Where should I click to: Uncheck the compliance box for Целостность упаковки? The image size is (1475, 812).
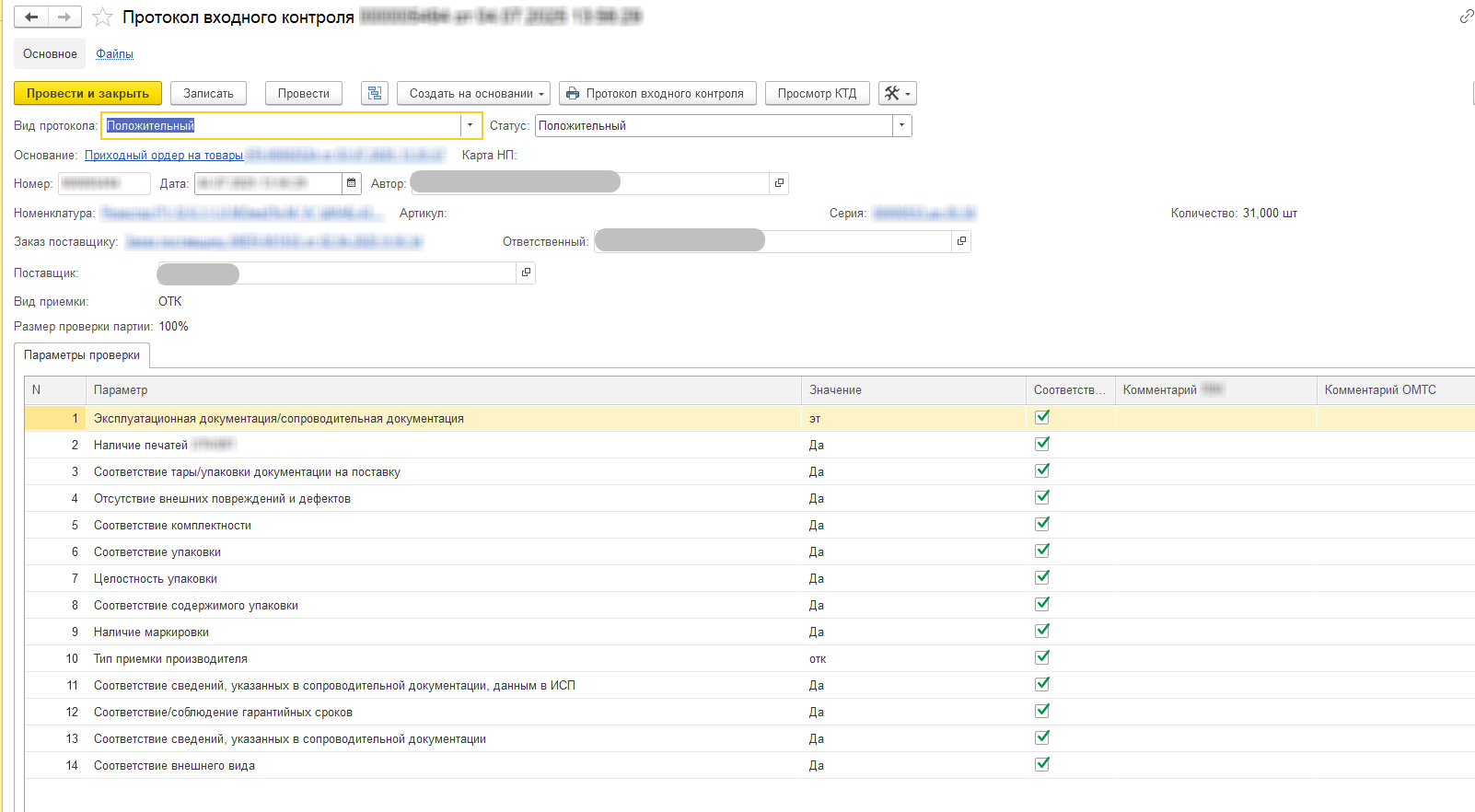[1042, 577]
